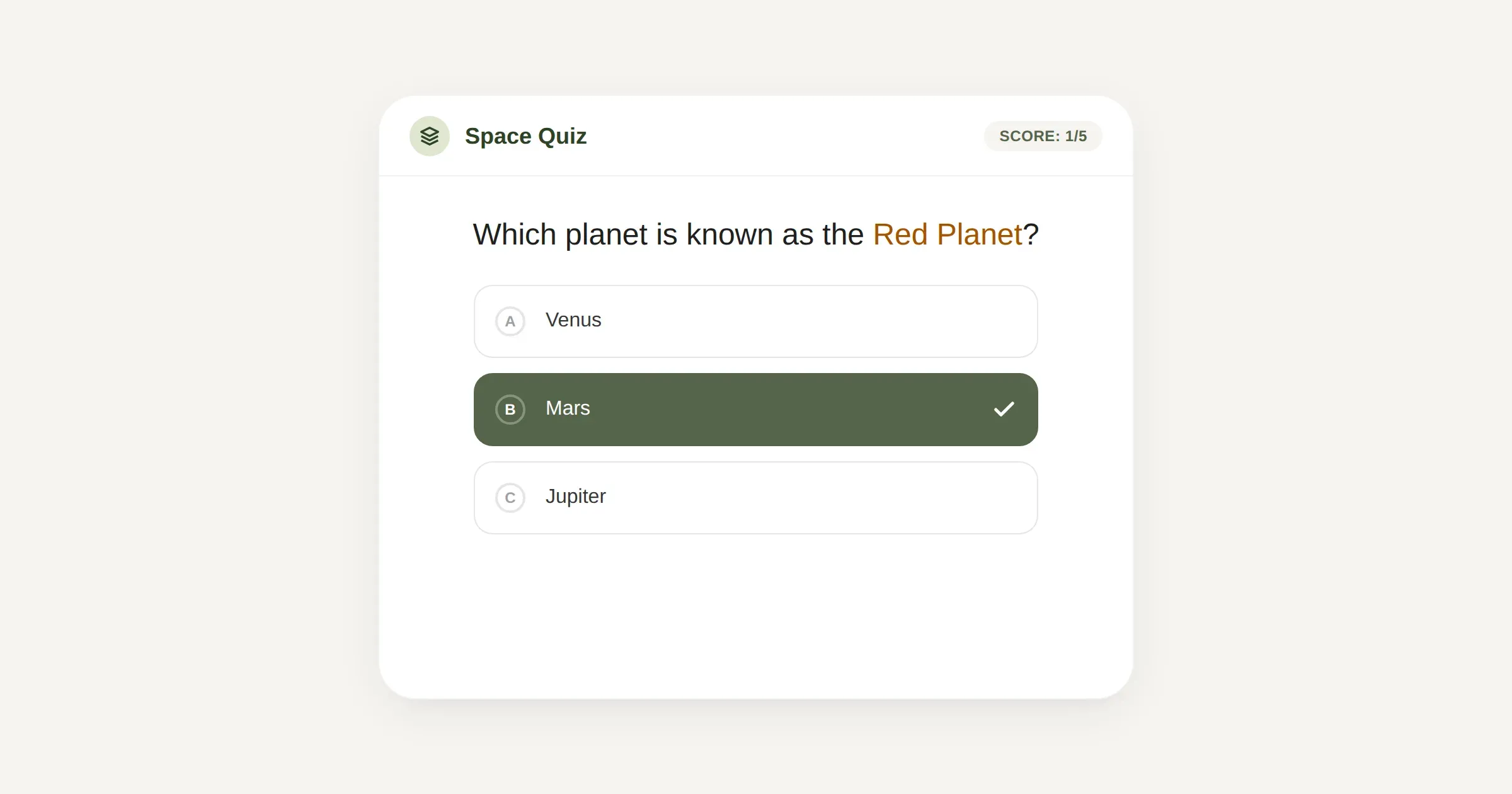The width and height of the screenshot is (1512, 794).
Task: Click the circled letter B badge
Action: [x=510, y=409]
